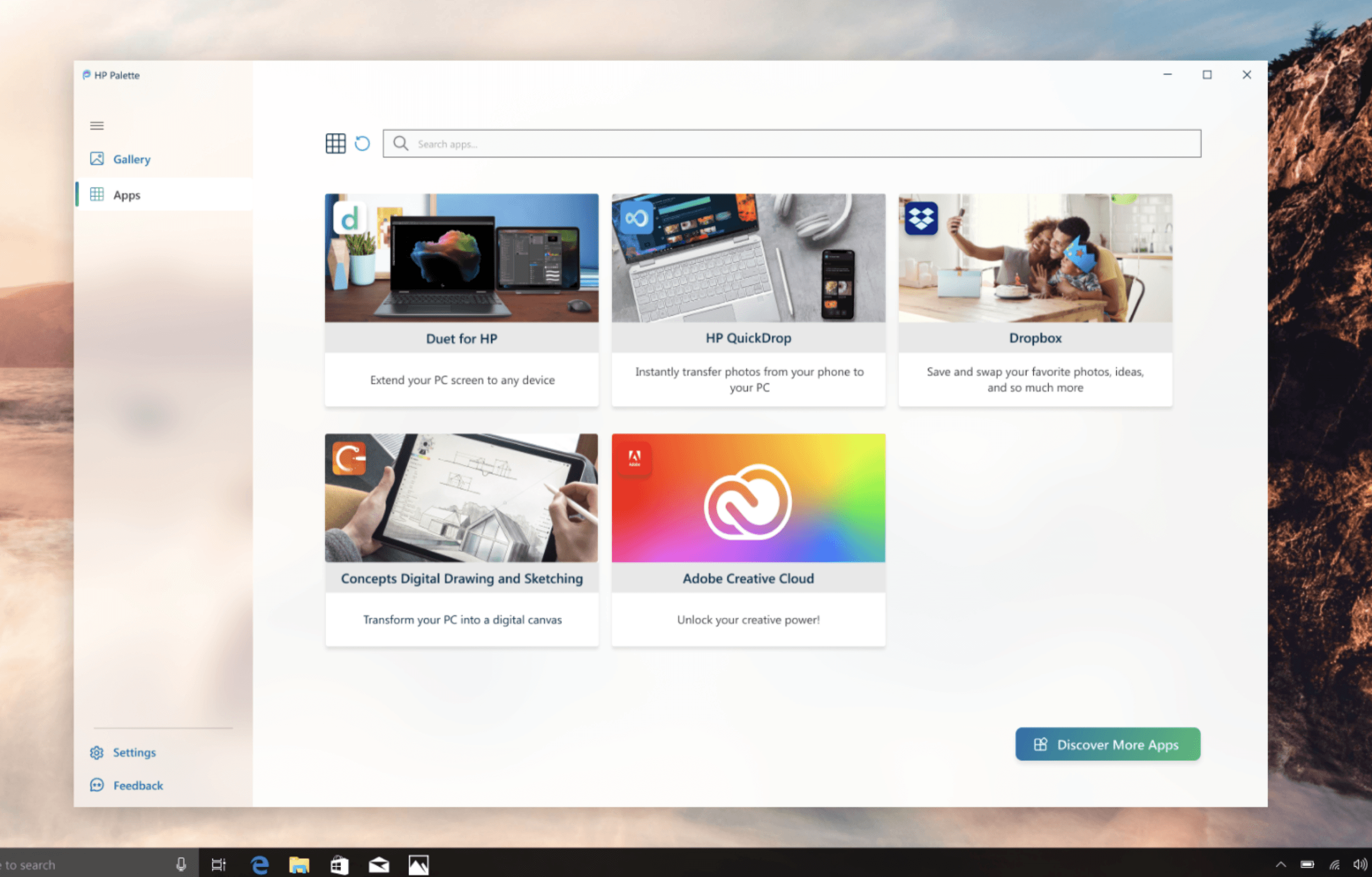The image size is (1372, 877).
Task: Open File Explorer from taskbar
Action: tap(299, 864)
